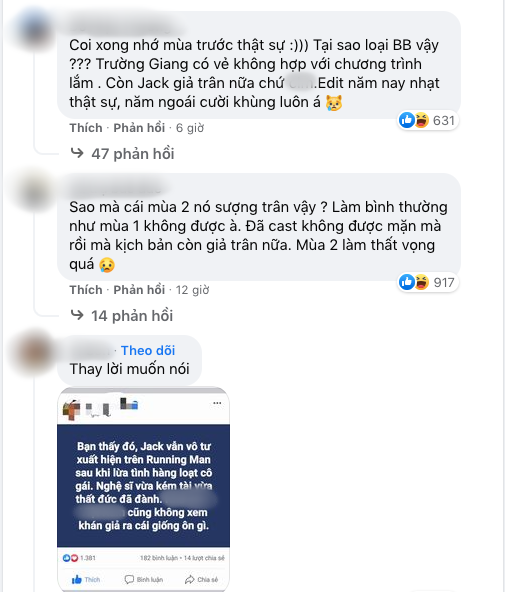This screenshot has width=505, height=592.
Task: Click the Bình luận comment bubble icon
Action: (x=129, y=579)
